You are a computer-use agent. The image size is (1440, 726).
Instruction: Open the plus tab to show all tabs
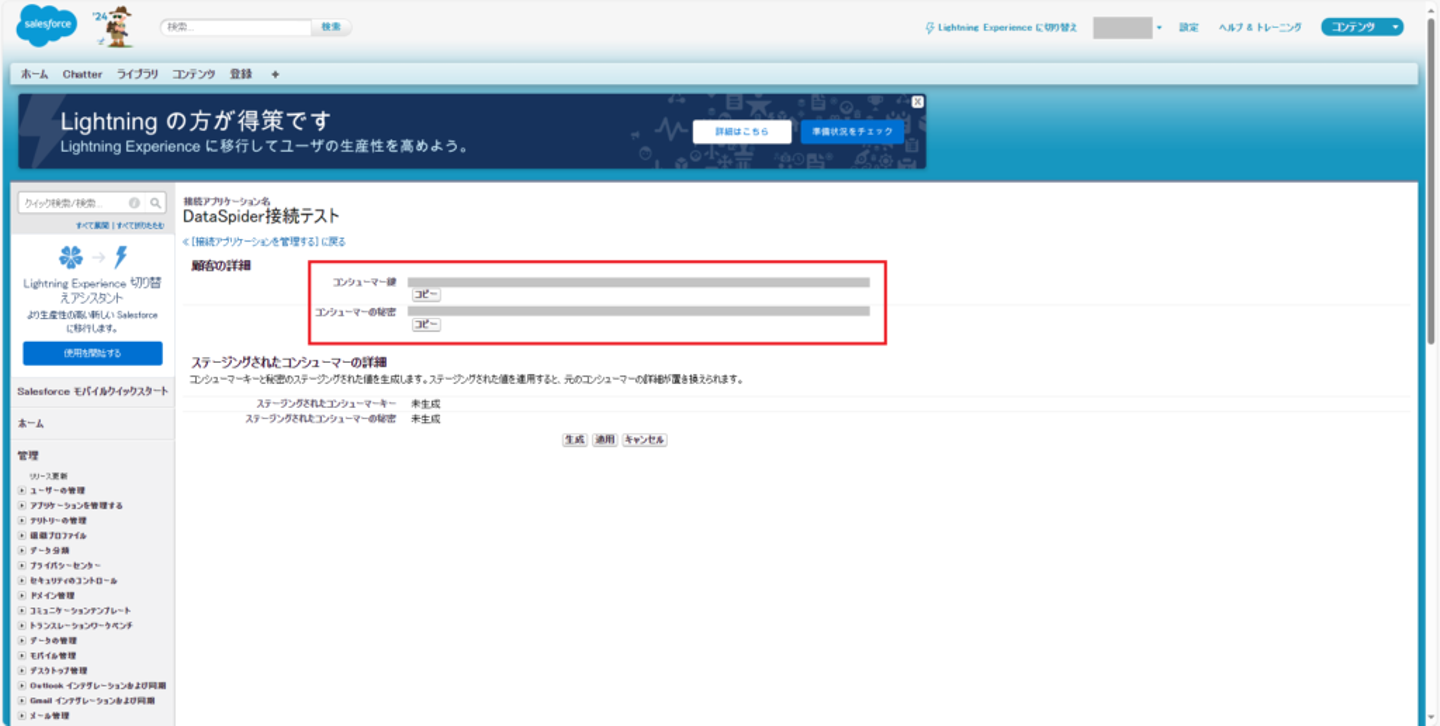point(275,74)
